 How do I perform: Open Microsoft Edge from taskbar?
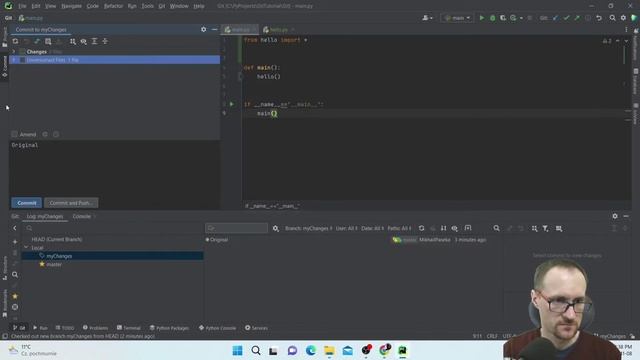[x=311, y=350]
